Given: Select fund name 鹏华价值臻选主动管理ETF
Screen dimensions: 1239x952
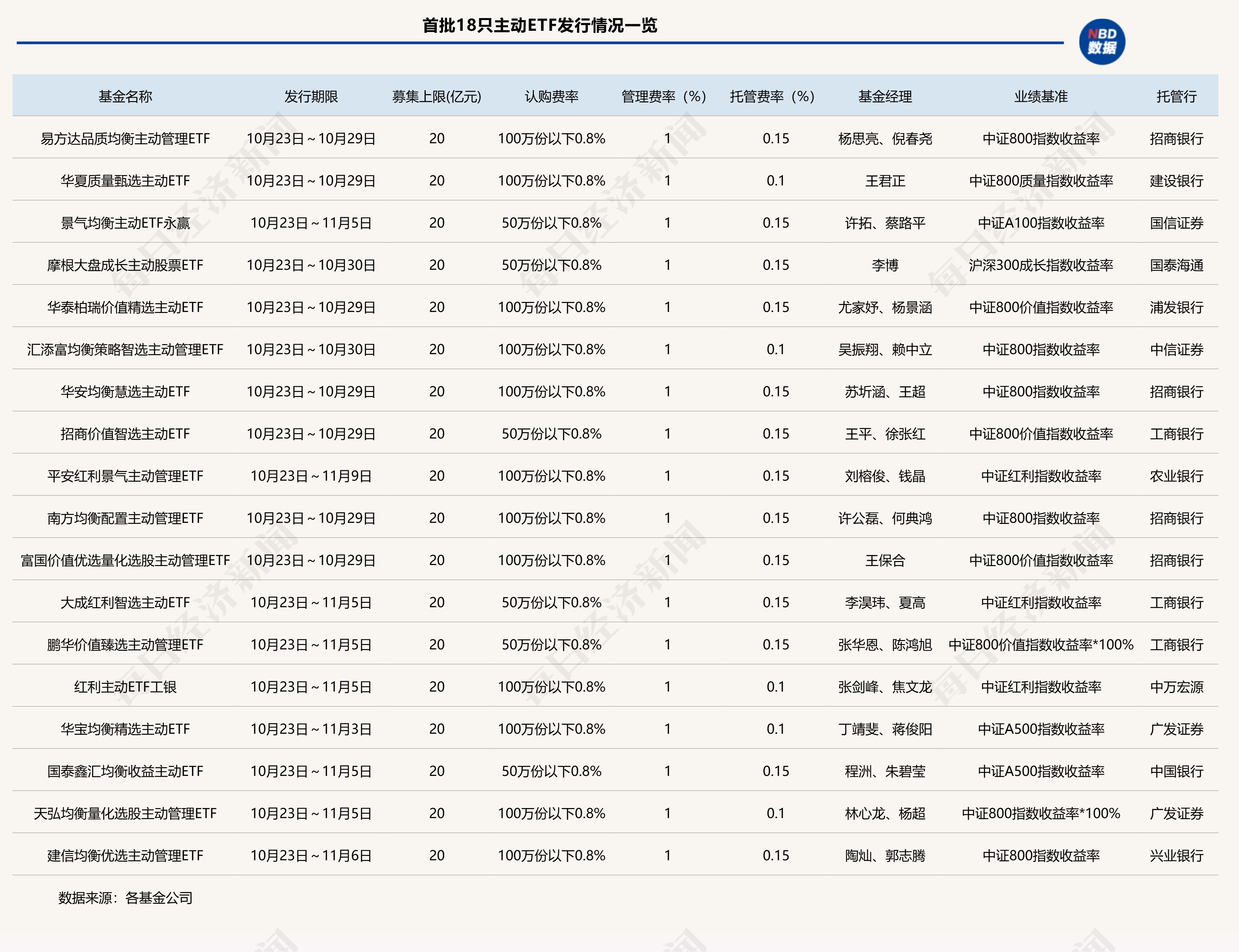Looking at the screenshot, I should tap(125, 645).
